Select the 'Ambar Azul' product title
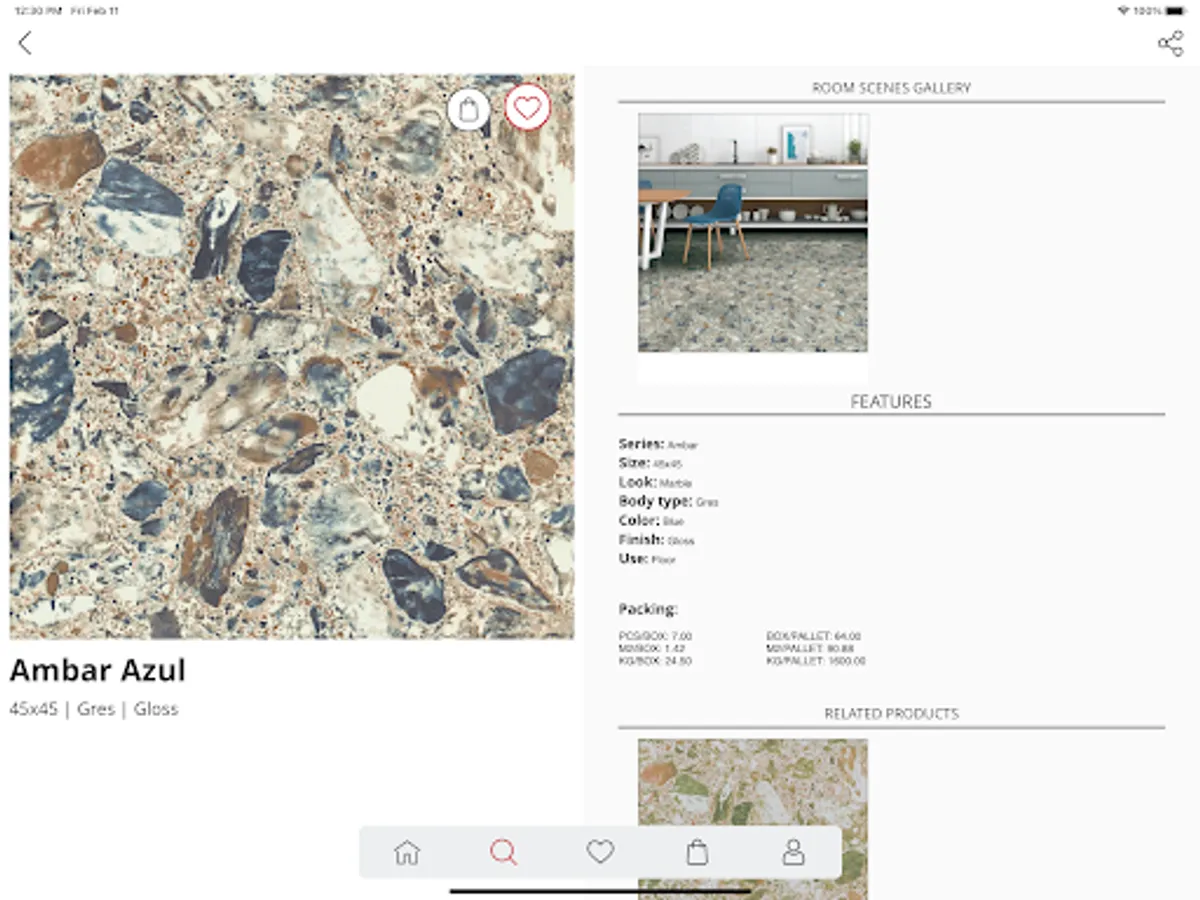 pos(98,670)
